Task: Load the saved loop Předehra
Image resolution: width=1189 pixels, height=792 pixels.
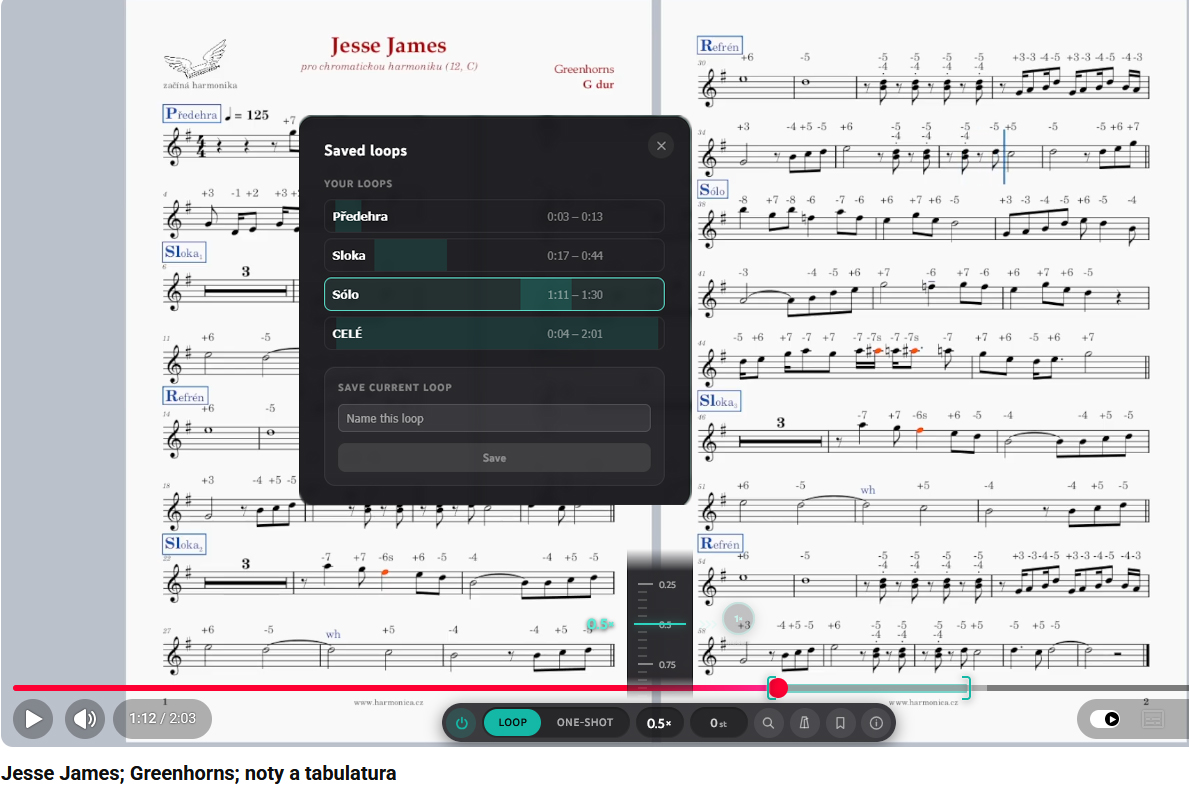Action: click(494, 216)
